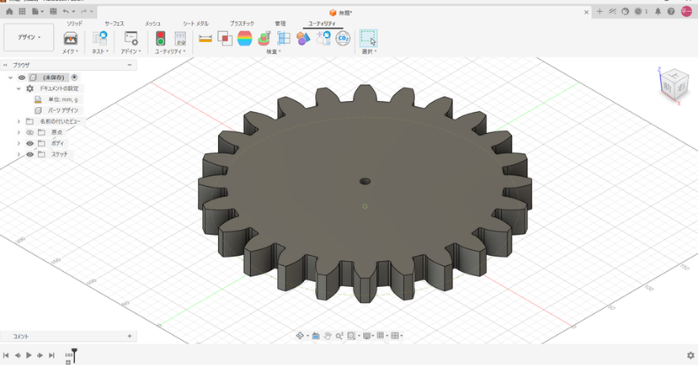Expand the コメント panel
The width and height of the screenshot is (698, 365).
(130, 337)
